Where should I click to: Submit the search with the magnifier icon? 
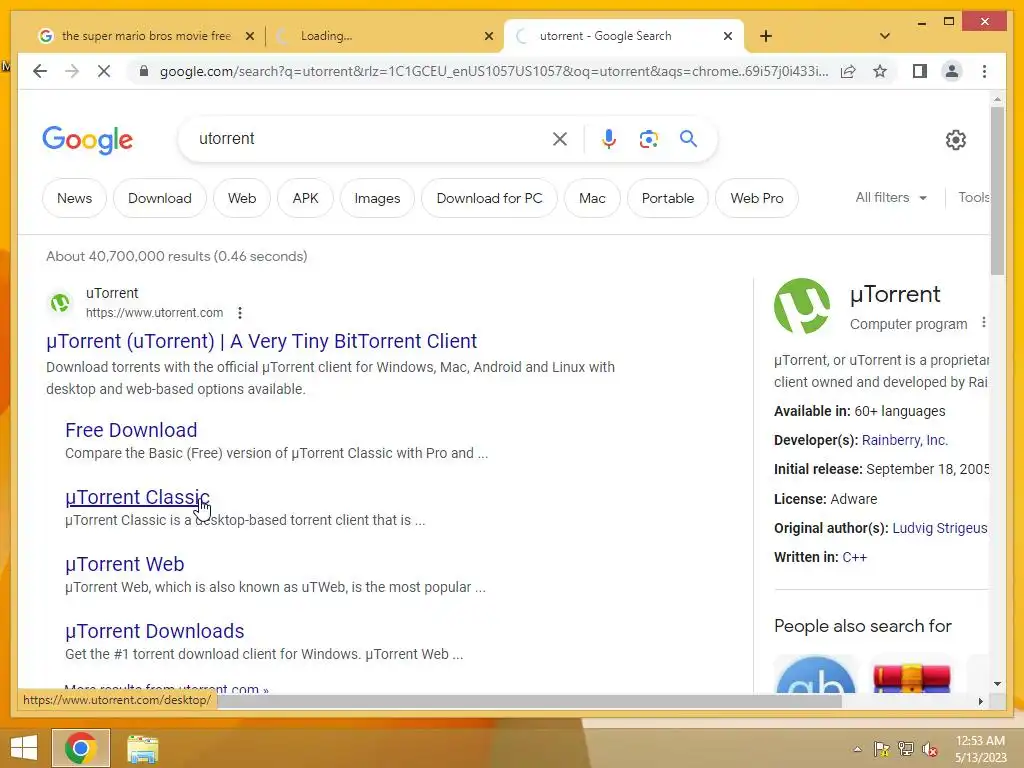688,138
